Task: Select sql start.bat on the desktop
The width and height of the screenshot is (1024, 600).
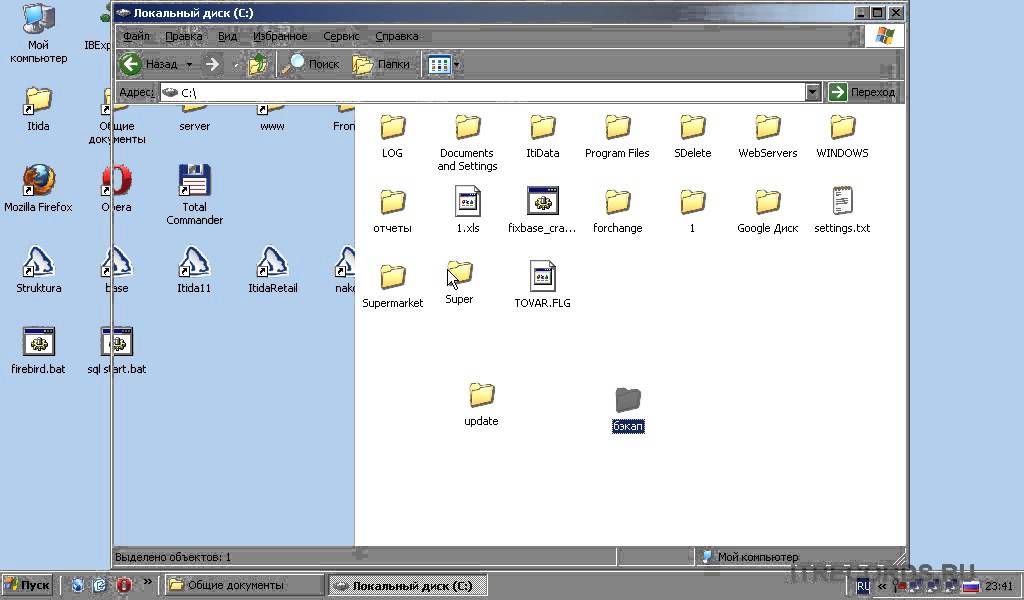Action: tap(117, 351)
